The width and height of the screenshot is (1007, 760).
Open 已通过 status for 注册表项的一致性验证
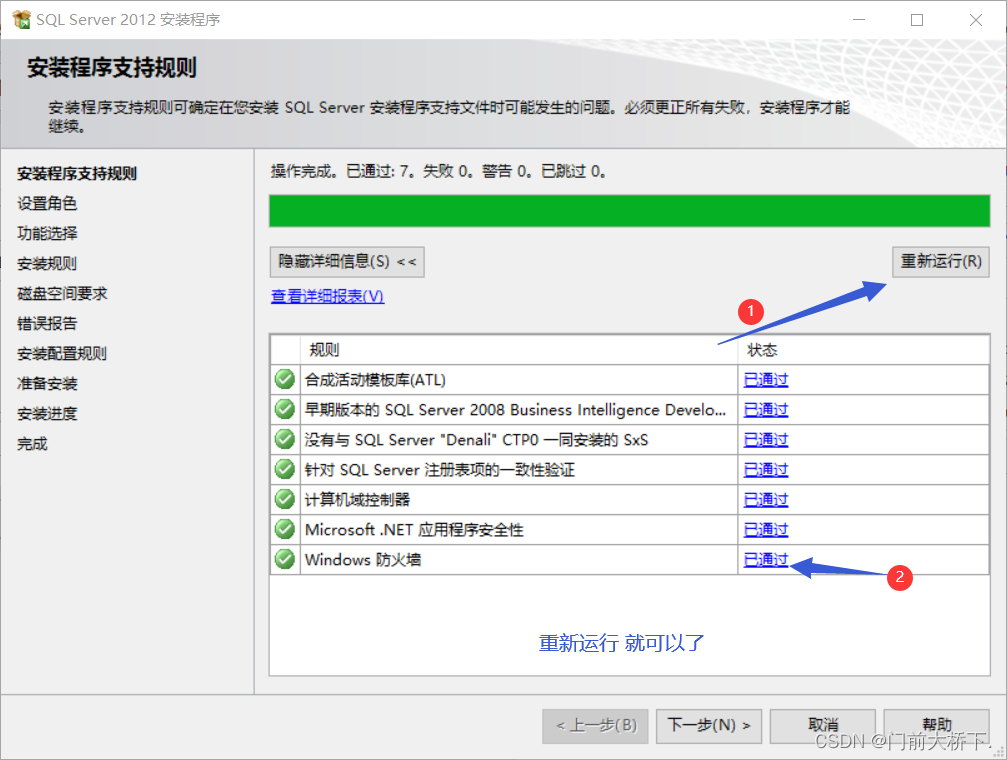766,470
